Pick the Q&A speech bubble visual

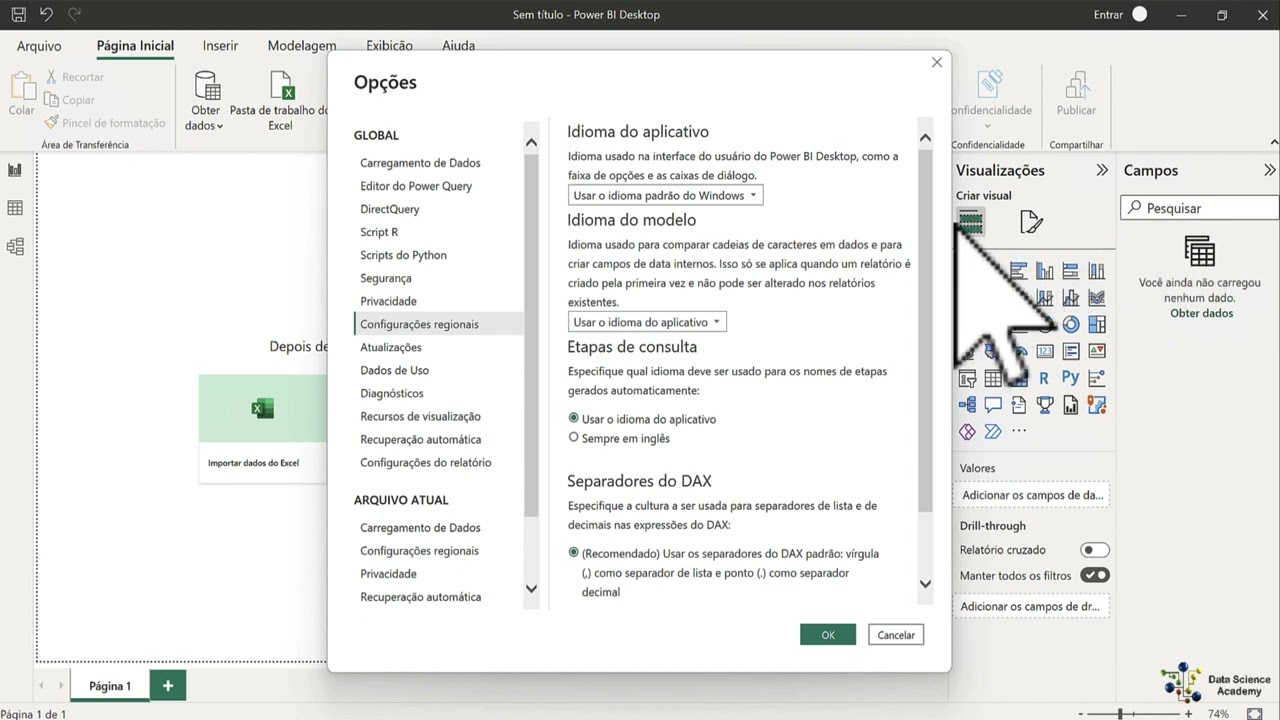993,405
